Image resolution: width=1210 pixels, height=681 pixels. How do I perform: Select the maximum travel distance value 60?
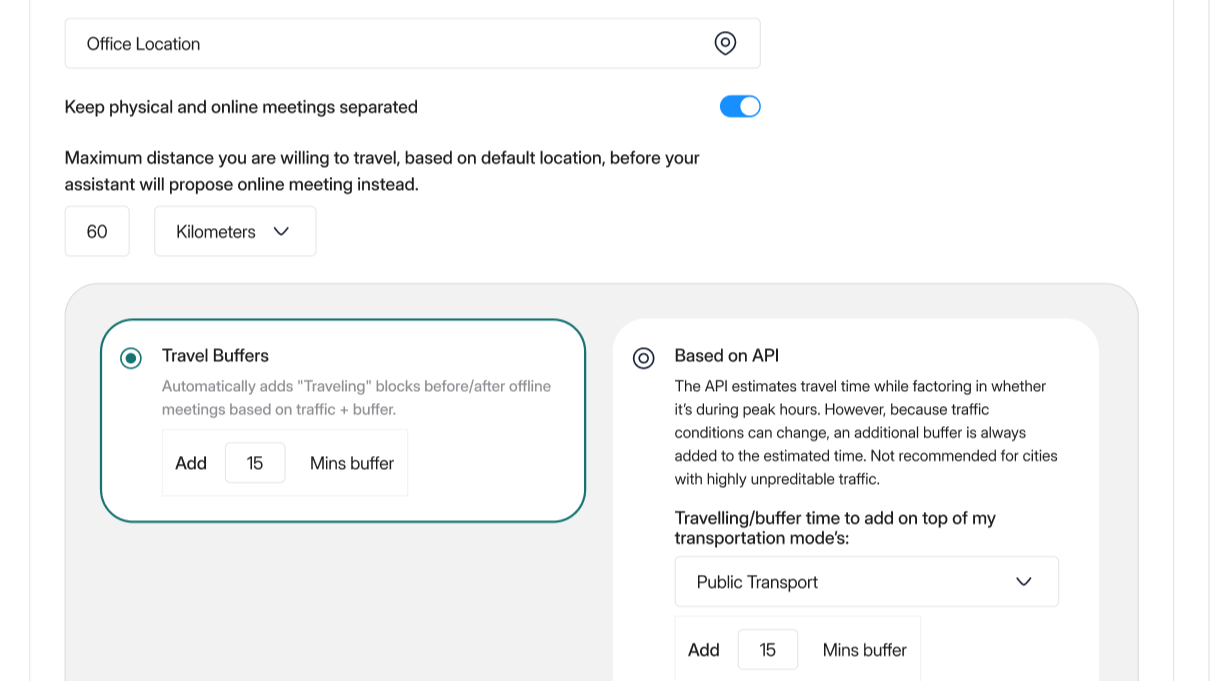pyautogui.click(x=97, y=231)
